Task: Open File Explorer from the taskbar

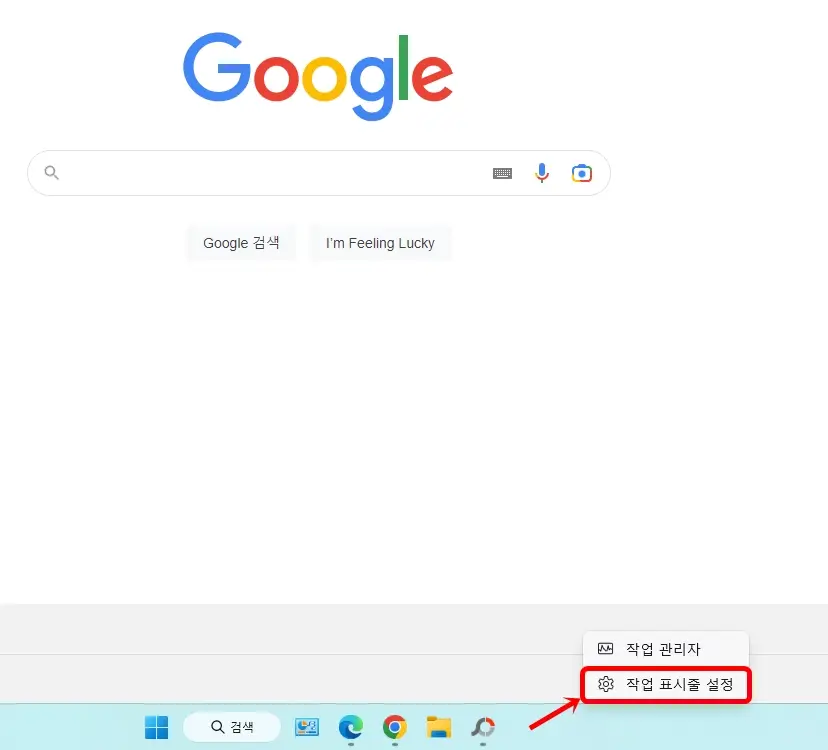Action: point(438,727)
